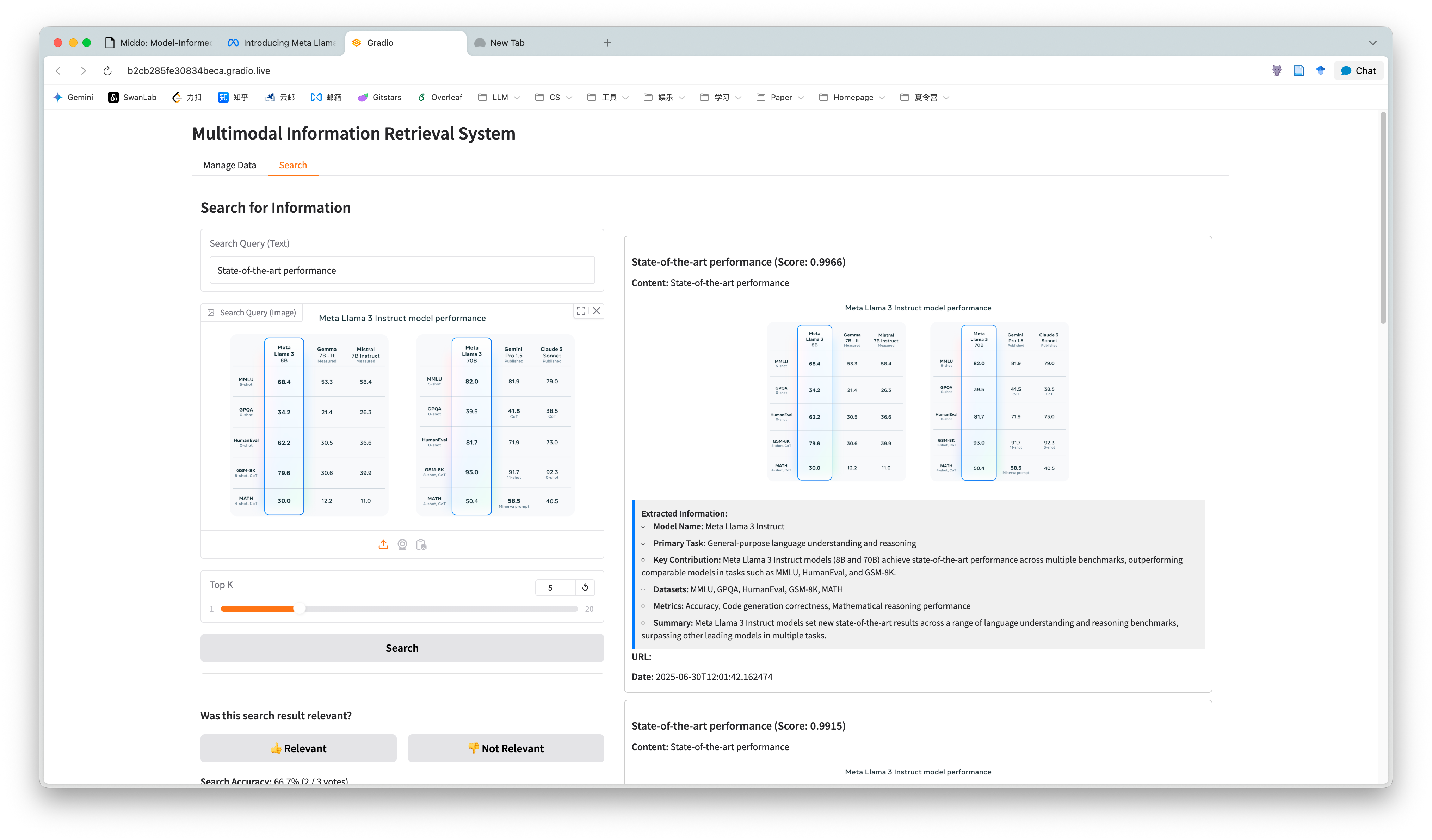The image size is (1432, 840).
Task: Click the webcam capture icon
Action: (402, 544)
